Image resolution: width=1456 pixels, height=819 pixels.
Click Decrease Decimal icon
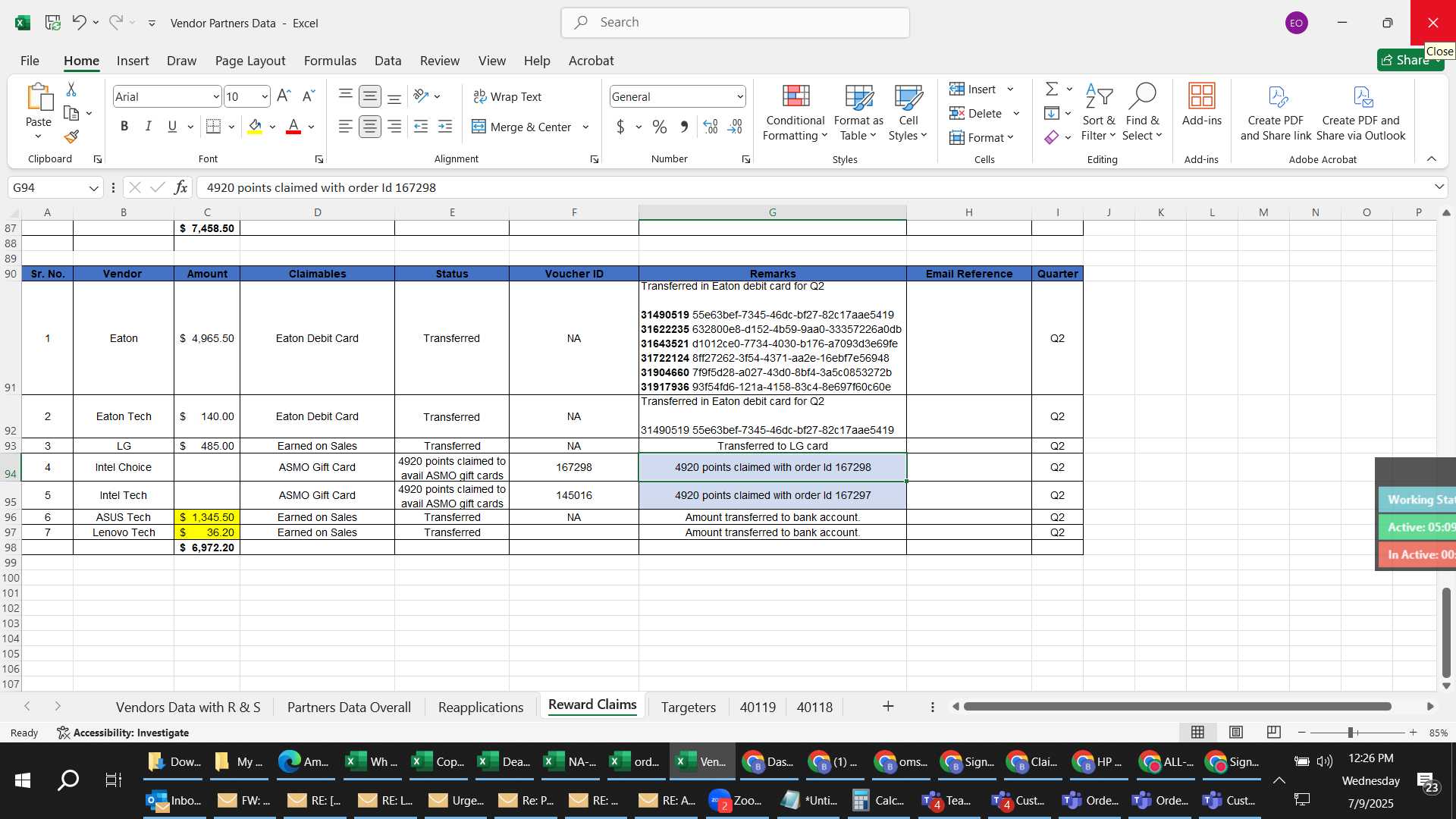(x=735, y=127)
